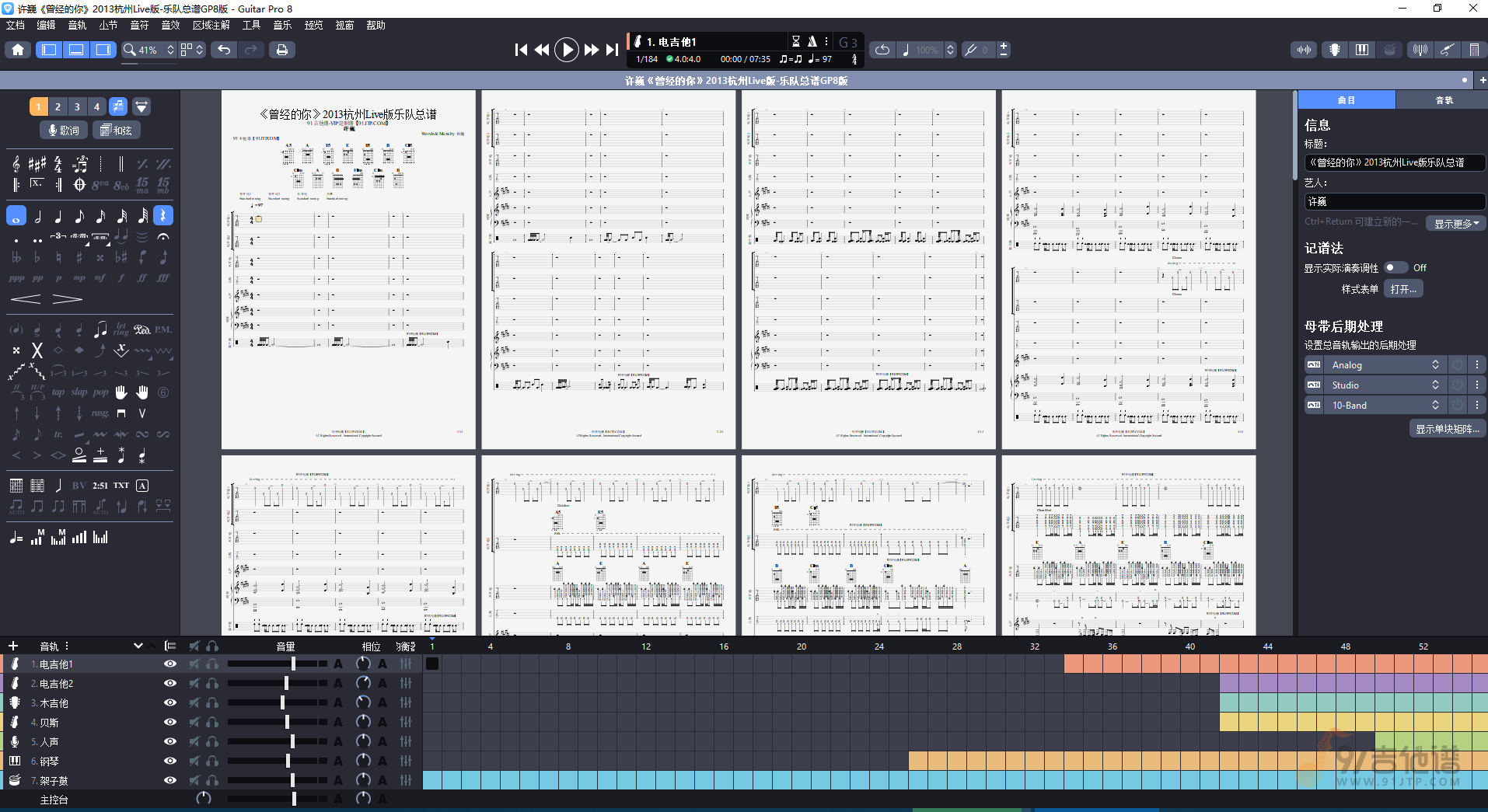Click the 显示单块矩阵... button
Image resolution: width=1488 pixels, height=812 pixels.
pyautogui.click(x=1447, y=429)
